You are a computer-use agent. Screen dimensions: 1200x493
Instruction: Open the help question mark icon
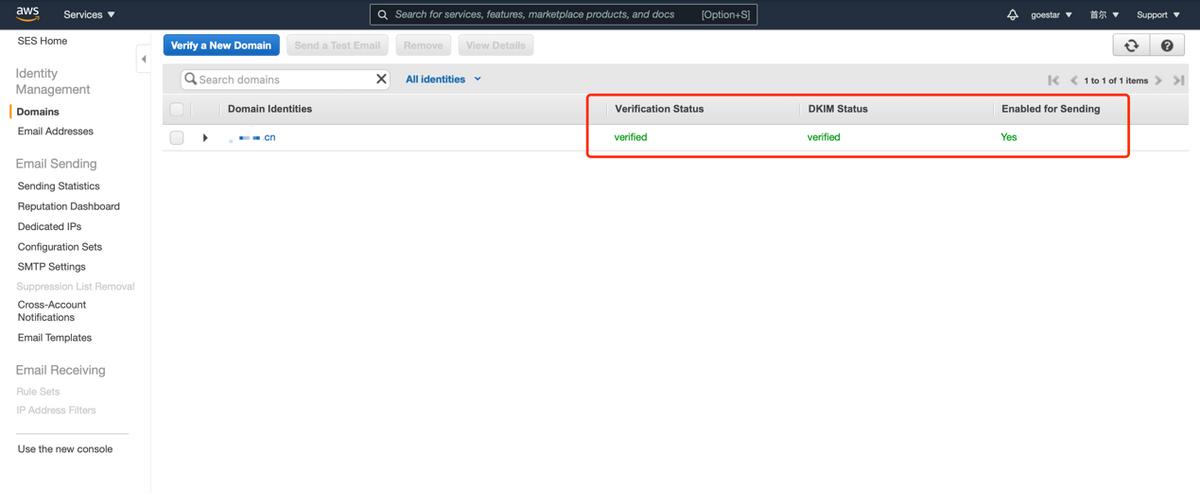[x=1166, y=45]
